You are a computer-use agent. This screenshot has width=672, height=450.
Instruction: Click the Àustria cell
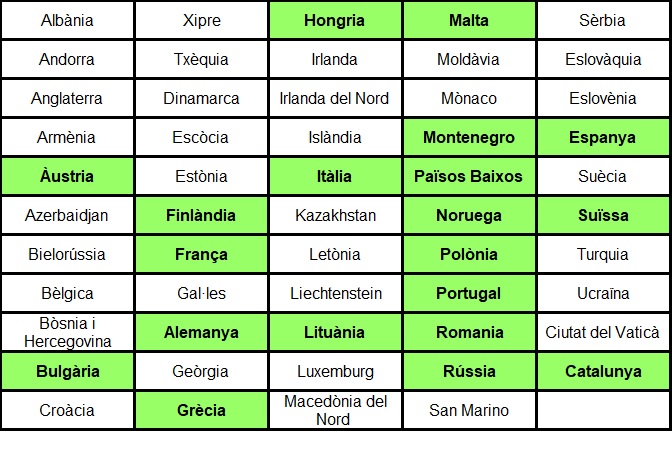click(x=67, y=176)
